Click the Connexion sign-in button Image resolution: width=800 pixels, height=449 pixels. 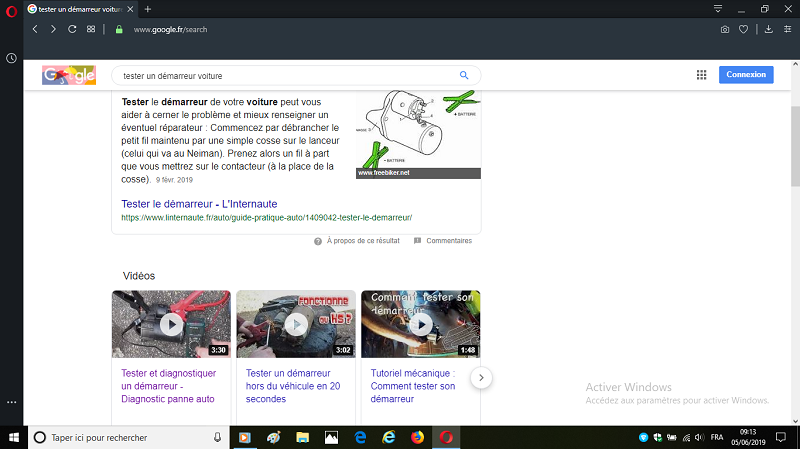746,74
